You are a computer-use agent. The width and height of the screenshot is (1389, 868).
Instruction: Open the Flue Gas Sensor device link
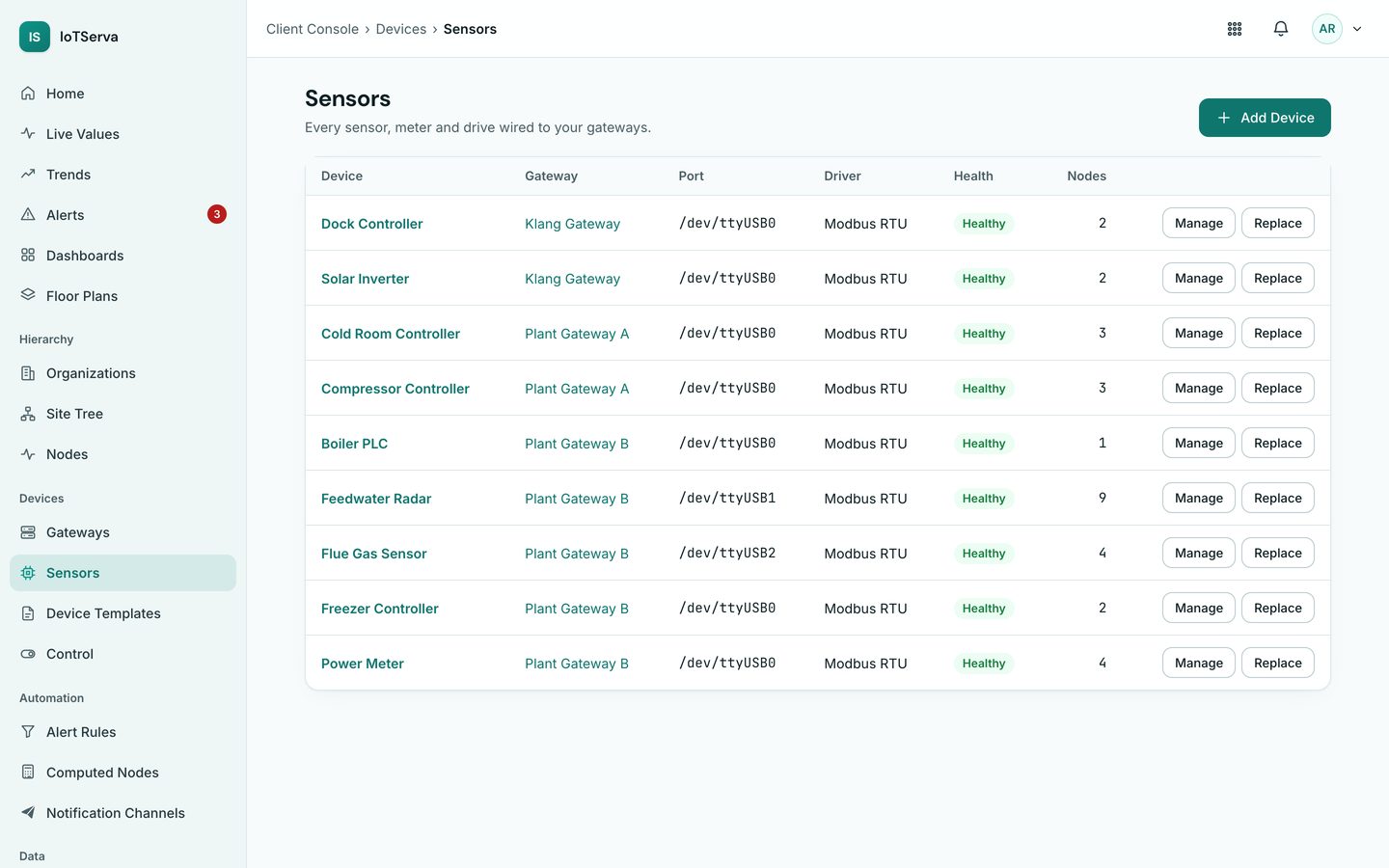coord(374,554)
